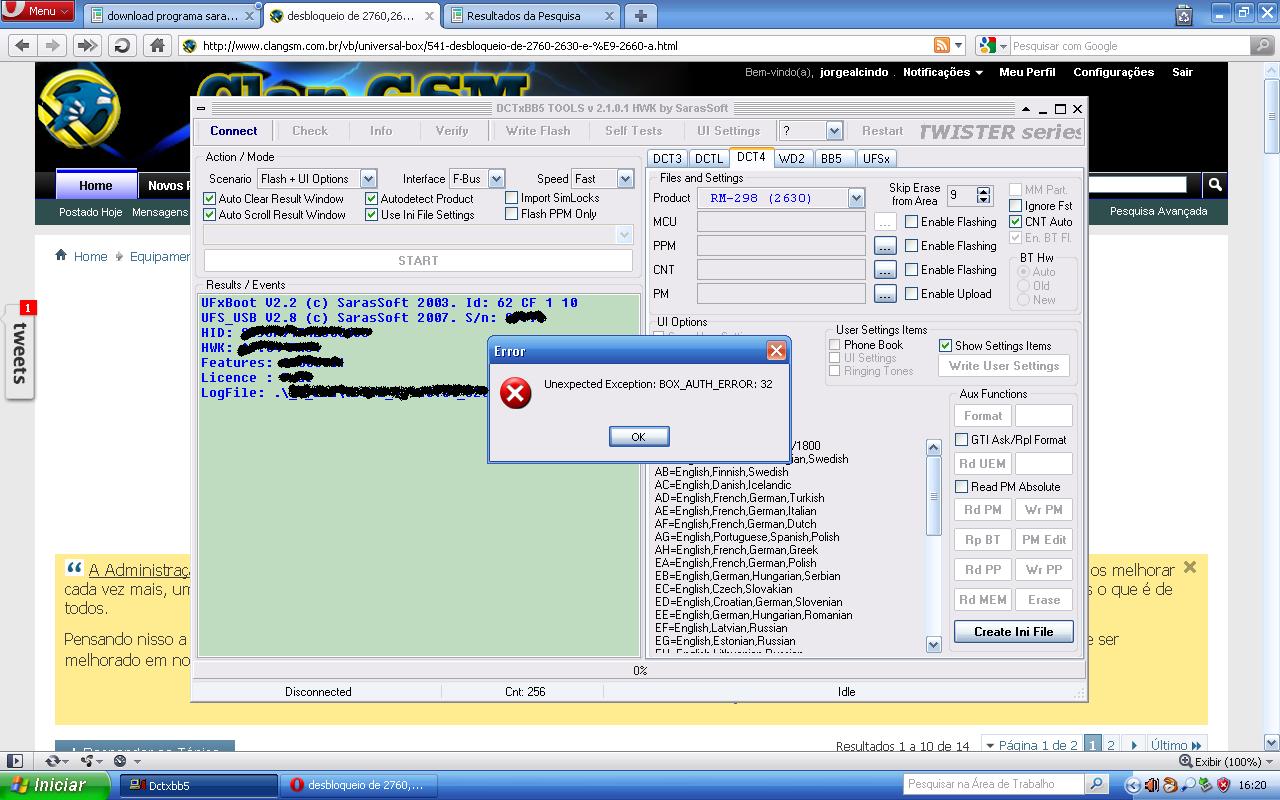1280x800 pixels.
Task: Browse for PPM file with ellipsis button
Action: pos(885,246)
